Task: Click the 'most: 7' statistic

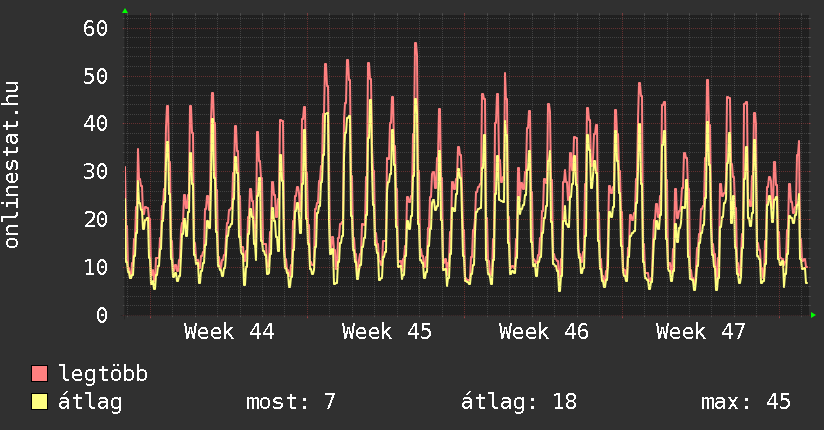Action: point(290,402)
